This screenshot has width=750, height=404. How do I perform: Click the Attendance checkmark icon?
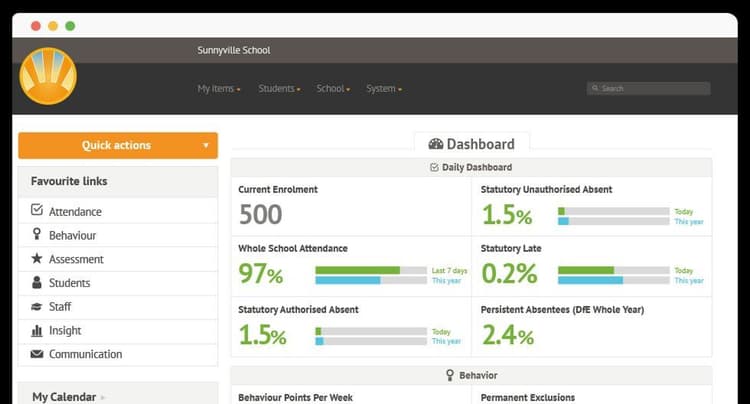[37, 211]
